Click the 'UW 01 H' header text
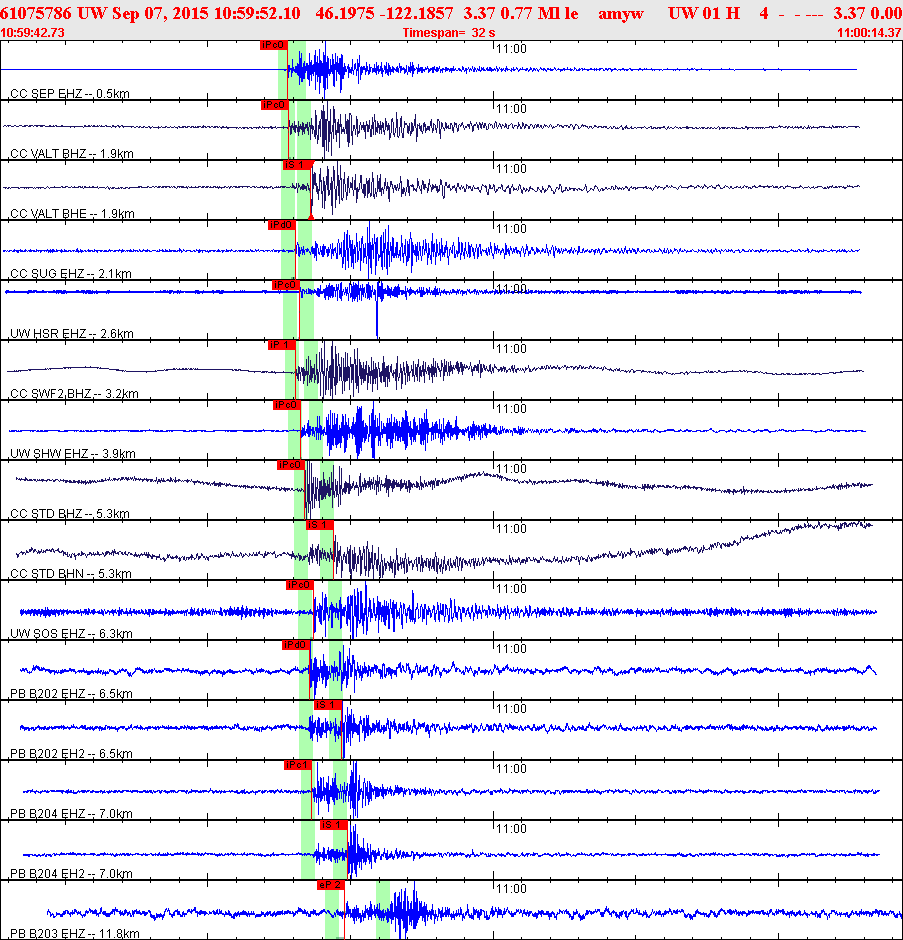This screenshot has width=903, height=940. coord(704,13)
